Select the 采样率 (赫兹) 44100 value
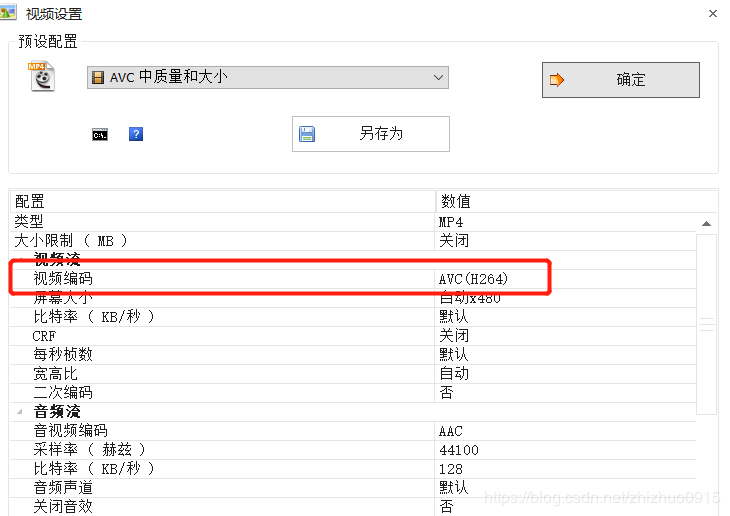This screenshot has height=516, width=730. [458, 450]
